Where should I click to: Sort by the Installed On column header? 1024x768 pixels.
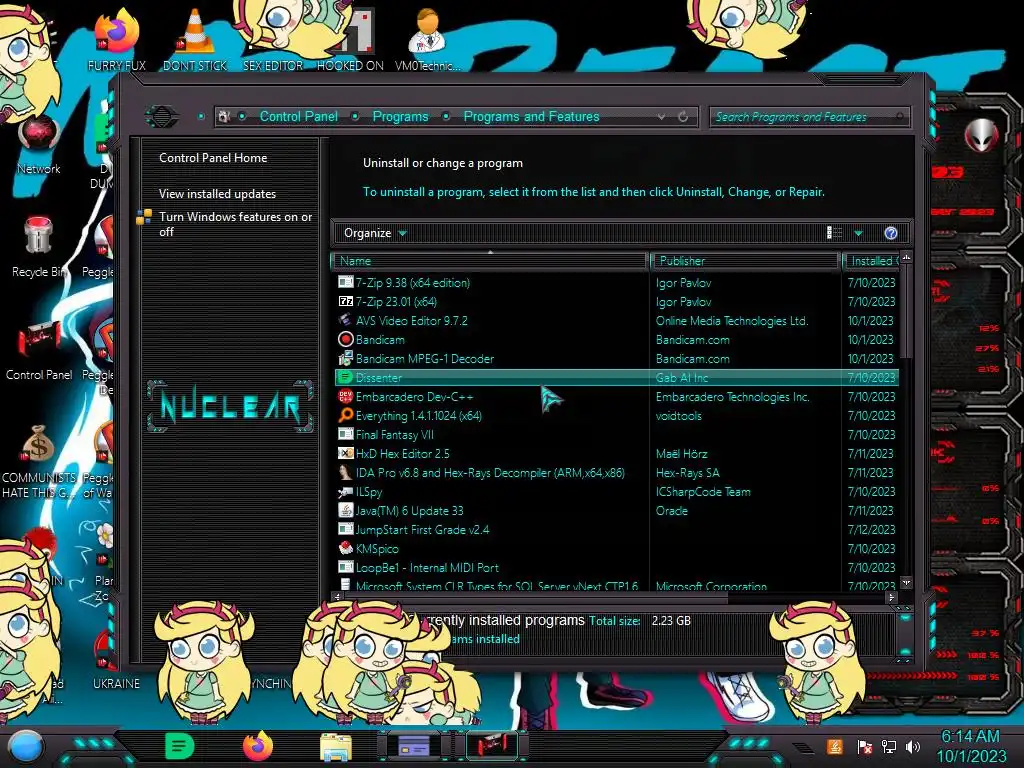(x=872, y=261)
